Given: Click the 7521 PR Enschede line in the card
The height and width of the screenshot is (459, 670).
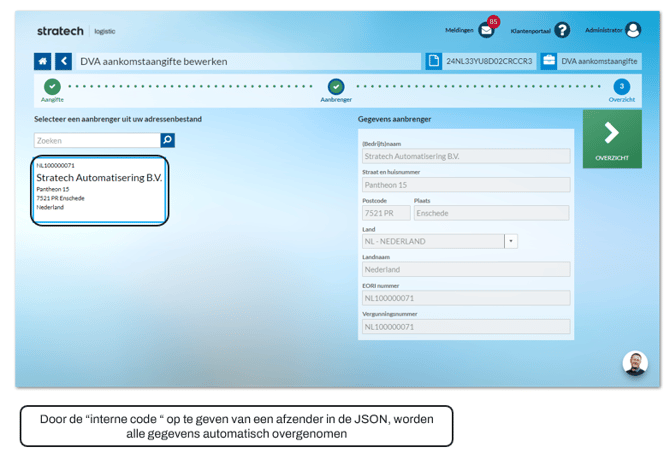Looking at the screenshot, I should [x=60, y=198].
